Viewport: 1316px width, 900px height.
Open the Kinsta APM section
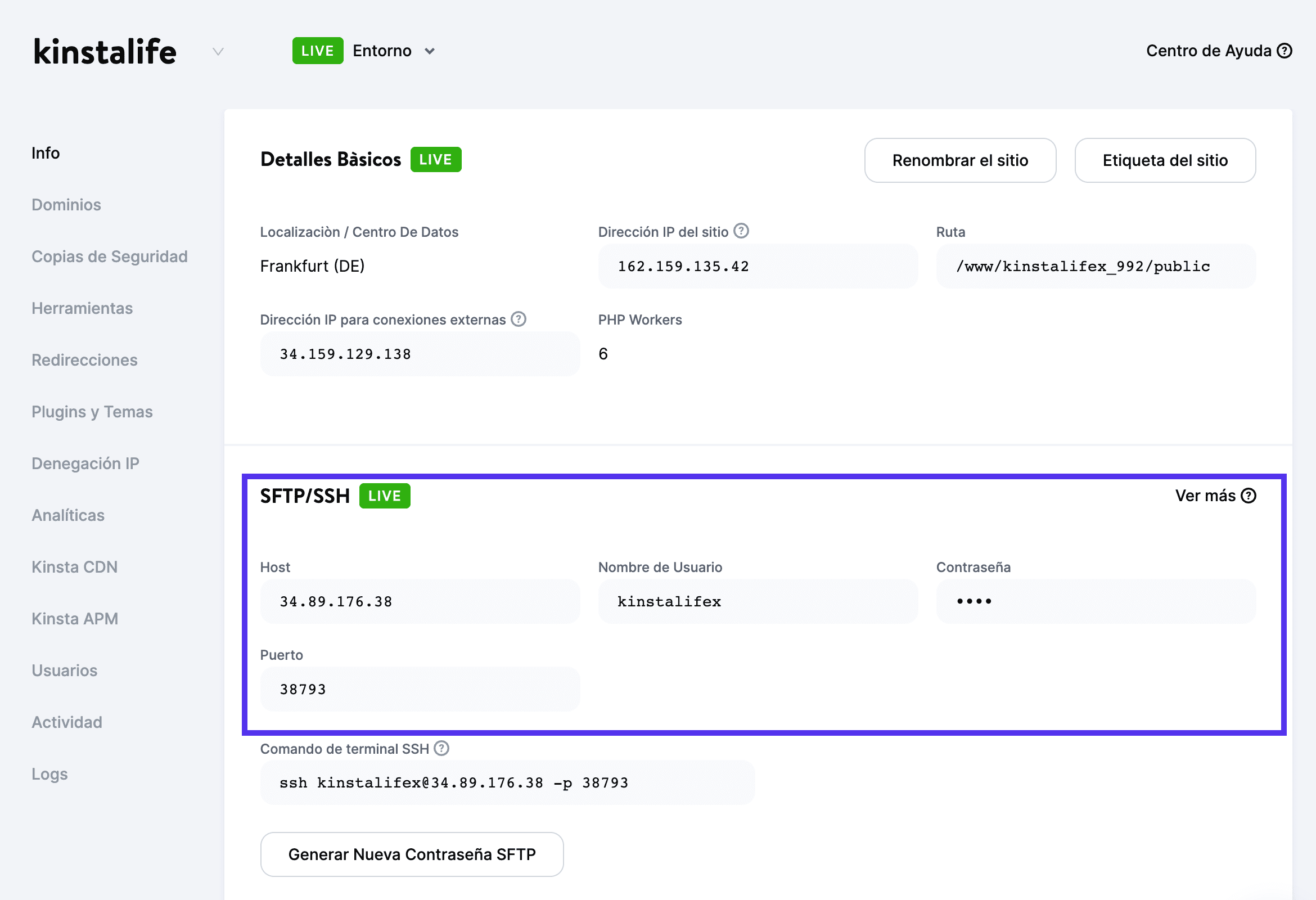point(75,618)
